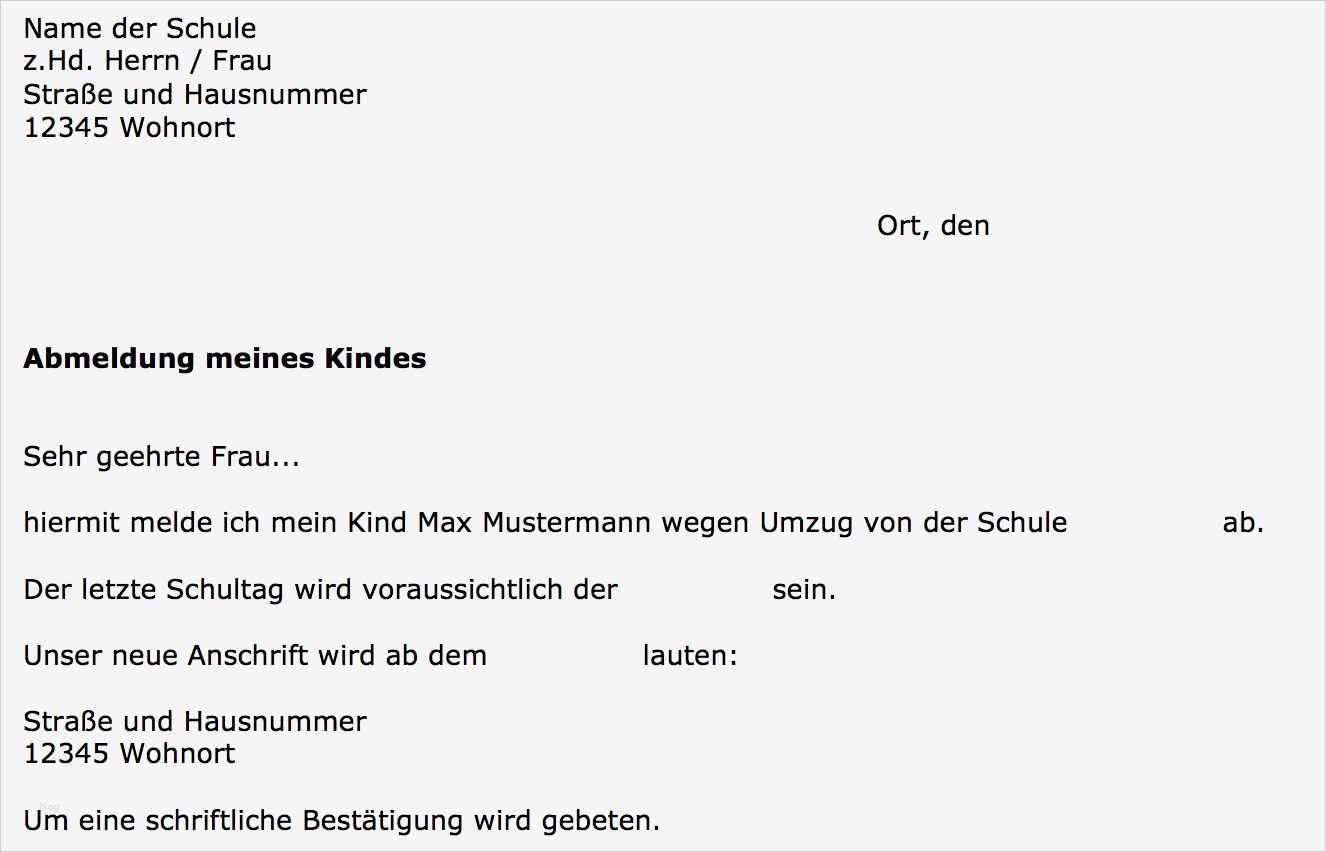Click "12345 Wohnort" in the new address
The height and width of the screenshot is (852, 1326).
point(129,753)
